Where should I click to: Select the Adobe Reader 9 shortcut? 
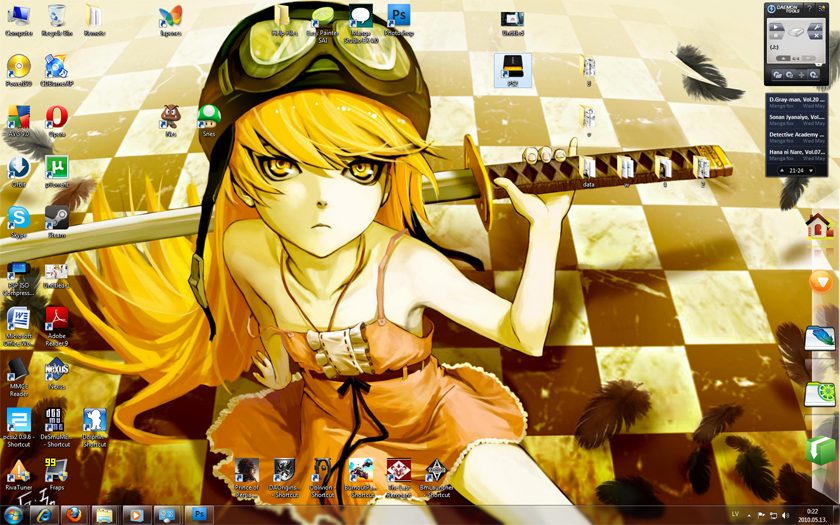pos(56,327)
